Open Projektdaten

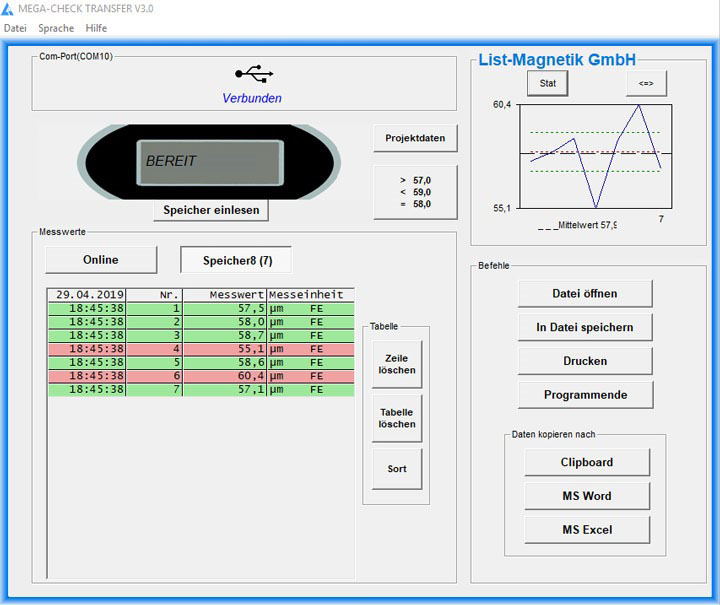point(415,138)
